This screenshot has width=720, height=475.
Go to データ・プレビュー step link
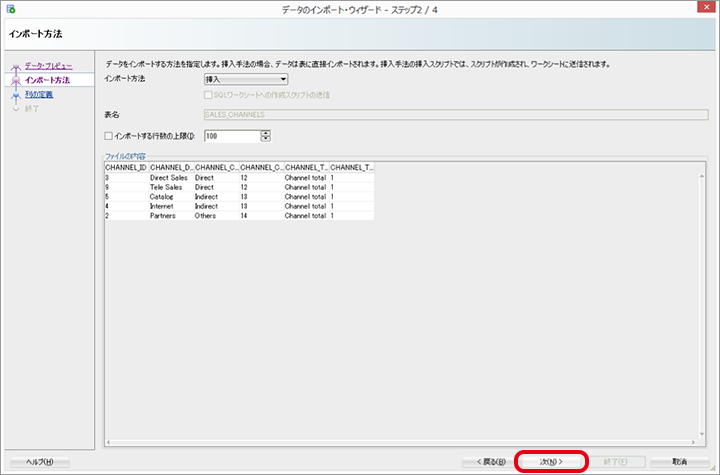(x=48, y=67)
